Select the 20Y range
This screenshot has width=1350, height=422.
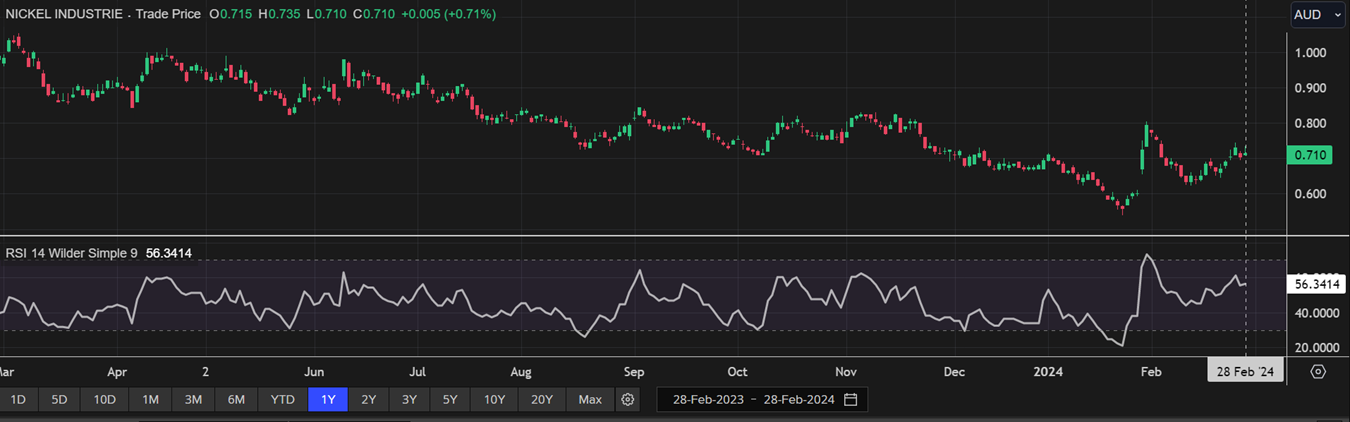[x=542, y=400]
